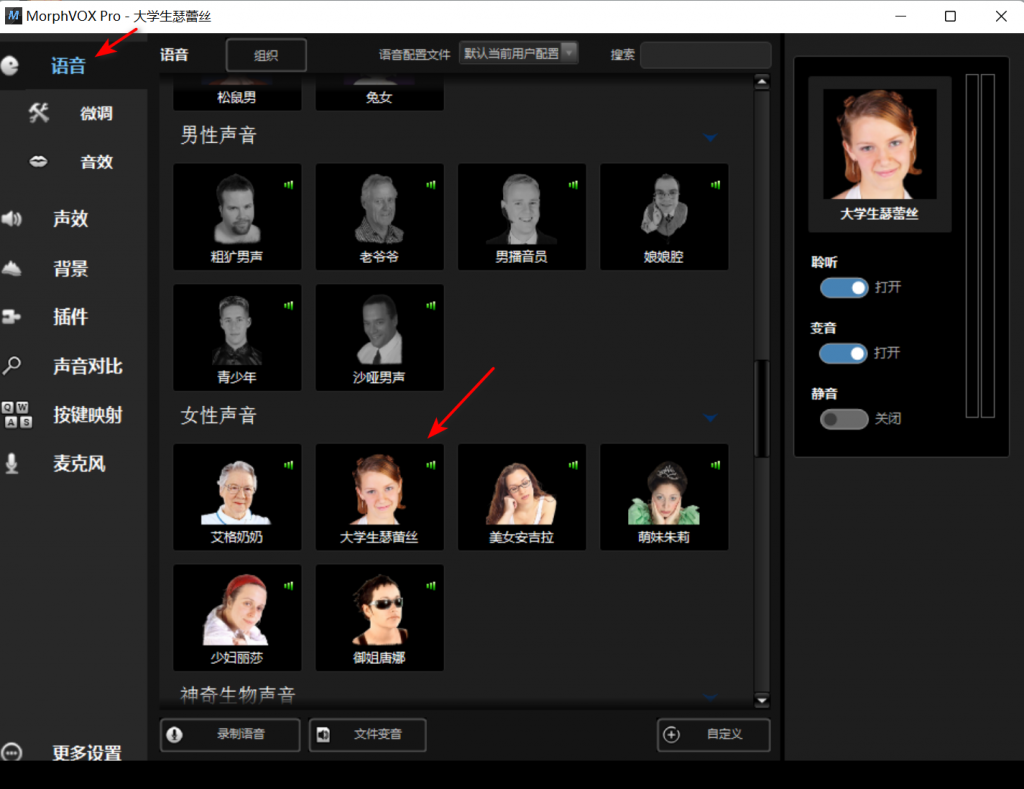This screenshot has height=789, width=1024.
Task: Open the 插件 sidebar menu item
Action: click(71, 317)
